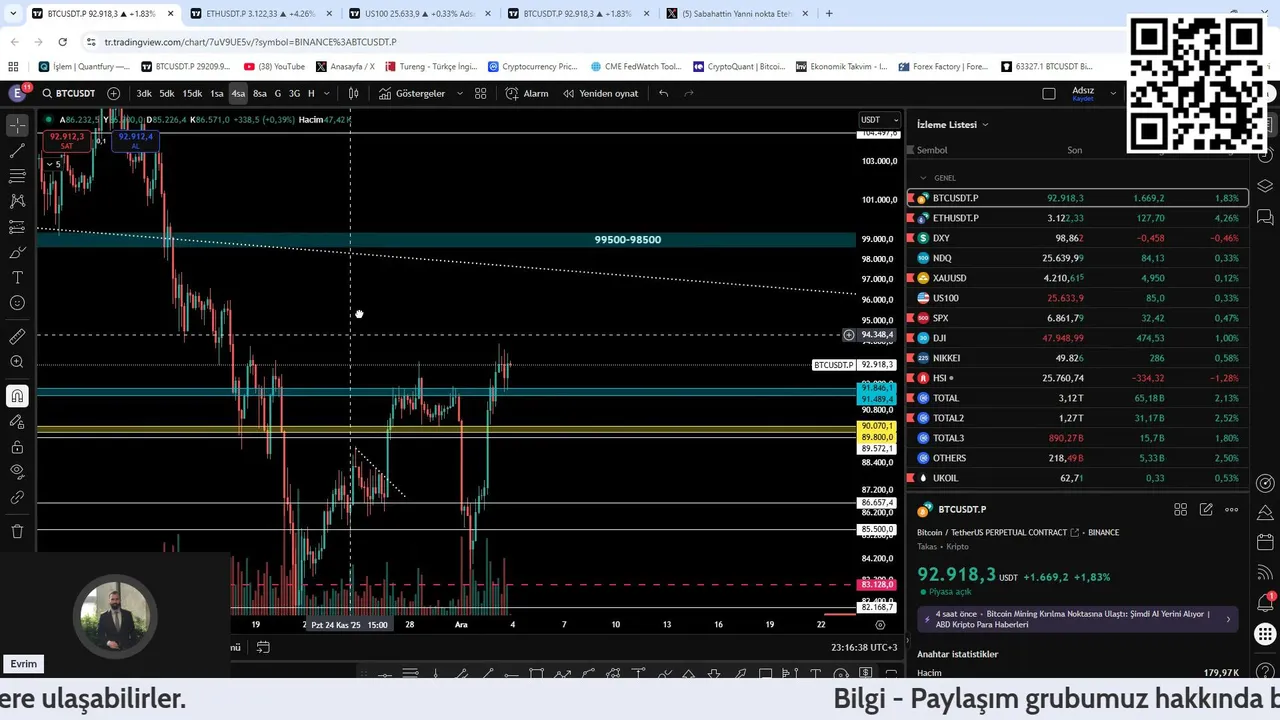Open indicator templates grid
This screenshot has width=1280, height=720.
[x=481, y=93]
